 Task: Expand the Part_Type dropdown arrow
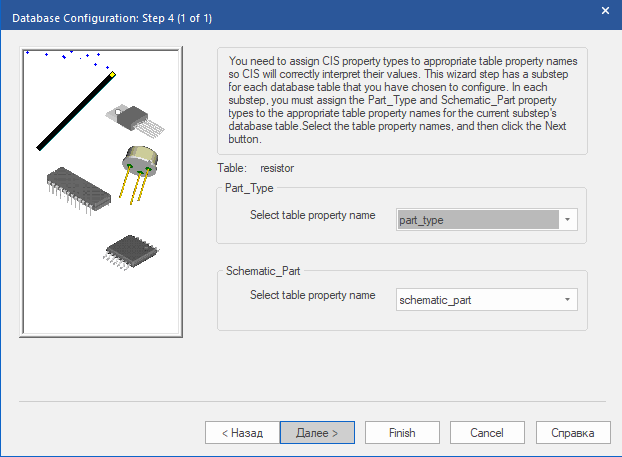(567, 220)
